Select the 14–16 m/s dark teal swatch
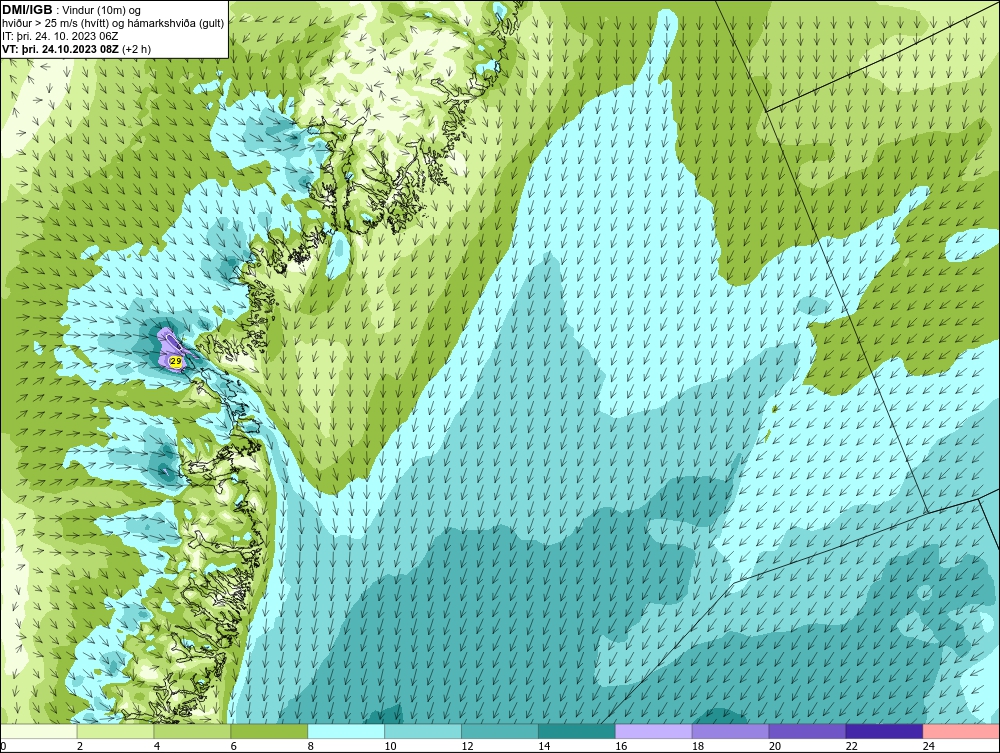 (x=577, y=731)
